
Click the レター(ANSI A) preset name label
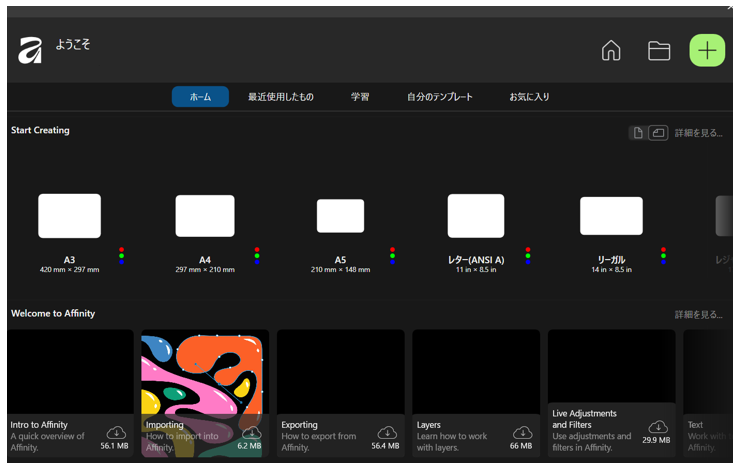(476, 260)
